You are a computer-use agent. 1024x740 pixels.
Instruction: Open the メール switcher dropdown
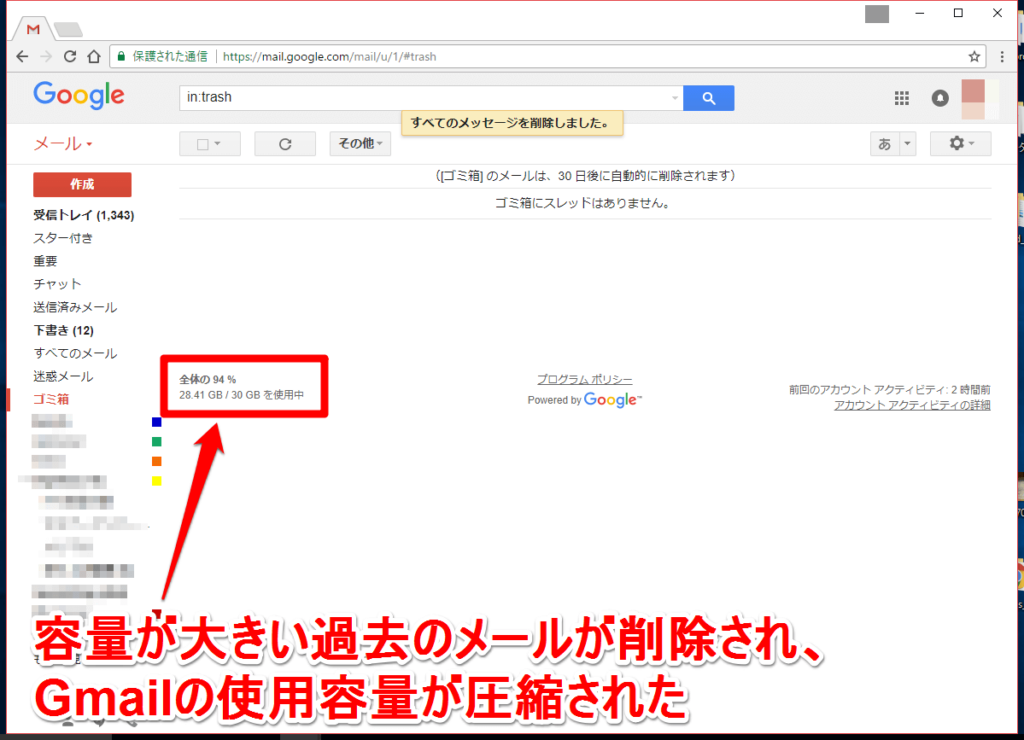click(63, 144)
